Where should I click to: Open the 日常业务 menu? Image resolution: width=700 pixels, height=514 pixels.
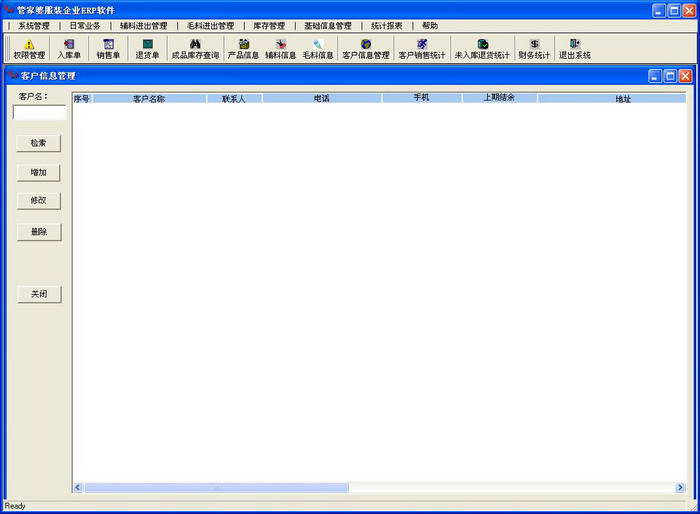(x=85, y=26)
